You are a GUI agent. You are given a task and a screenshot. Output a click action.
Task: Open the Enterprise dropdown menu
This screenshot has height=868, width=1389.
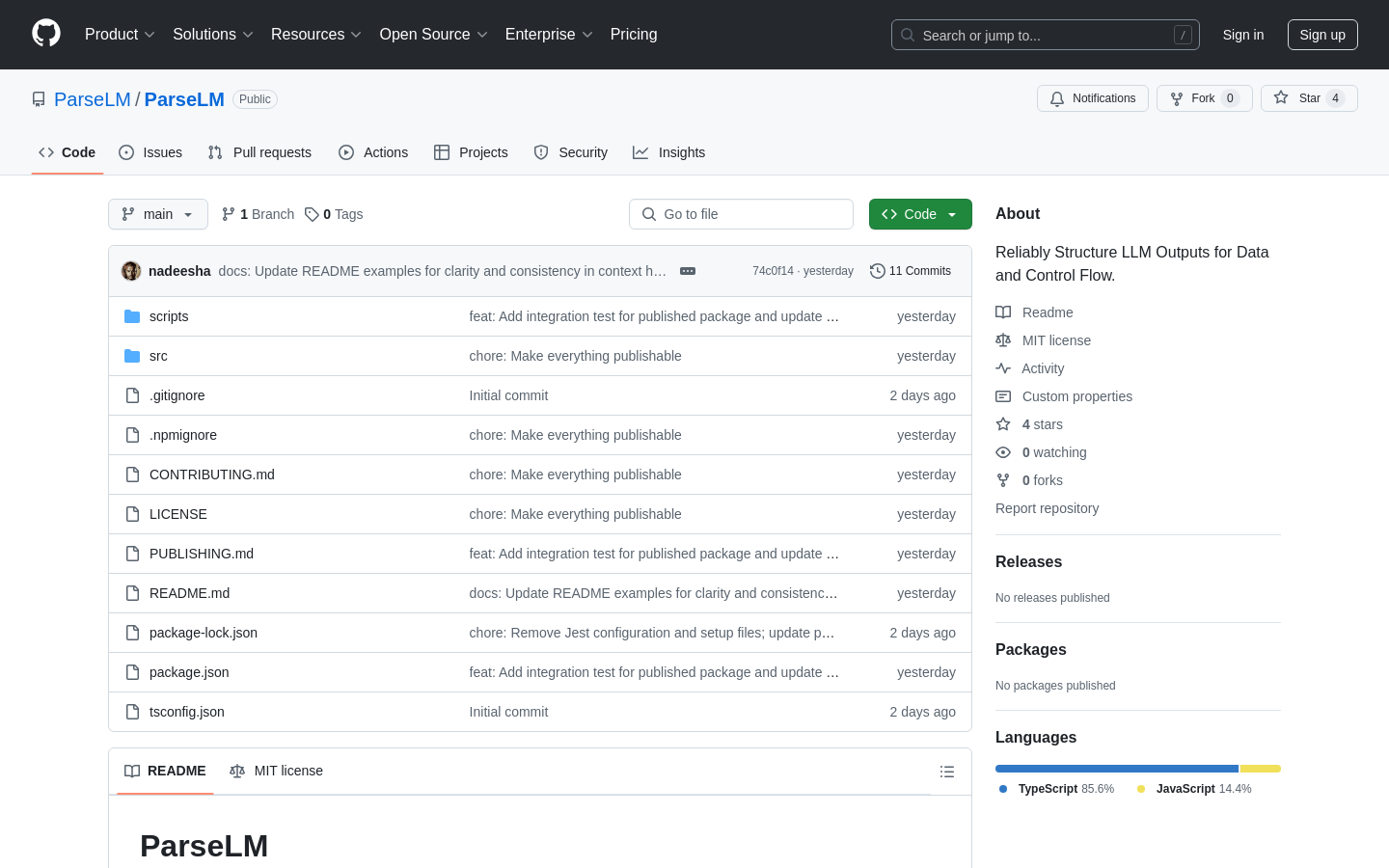pyautogui.click(x=549, y=34)
